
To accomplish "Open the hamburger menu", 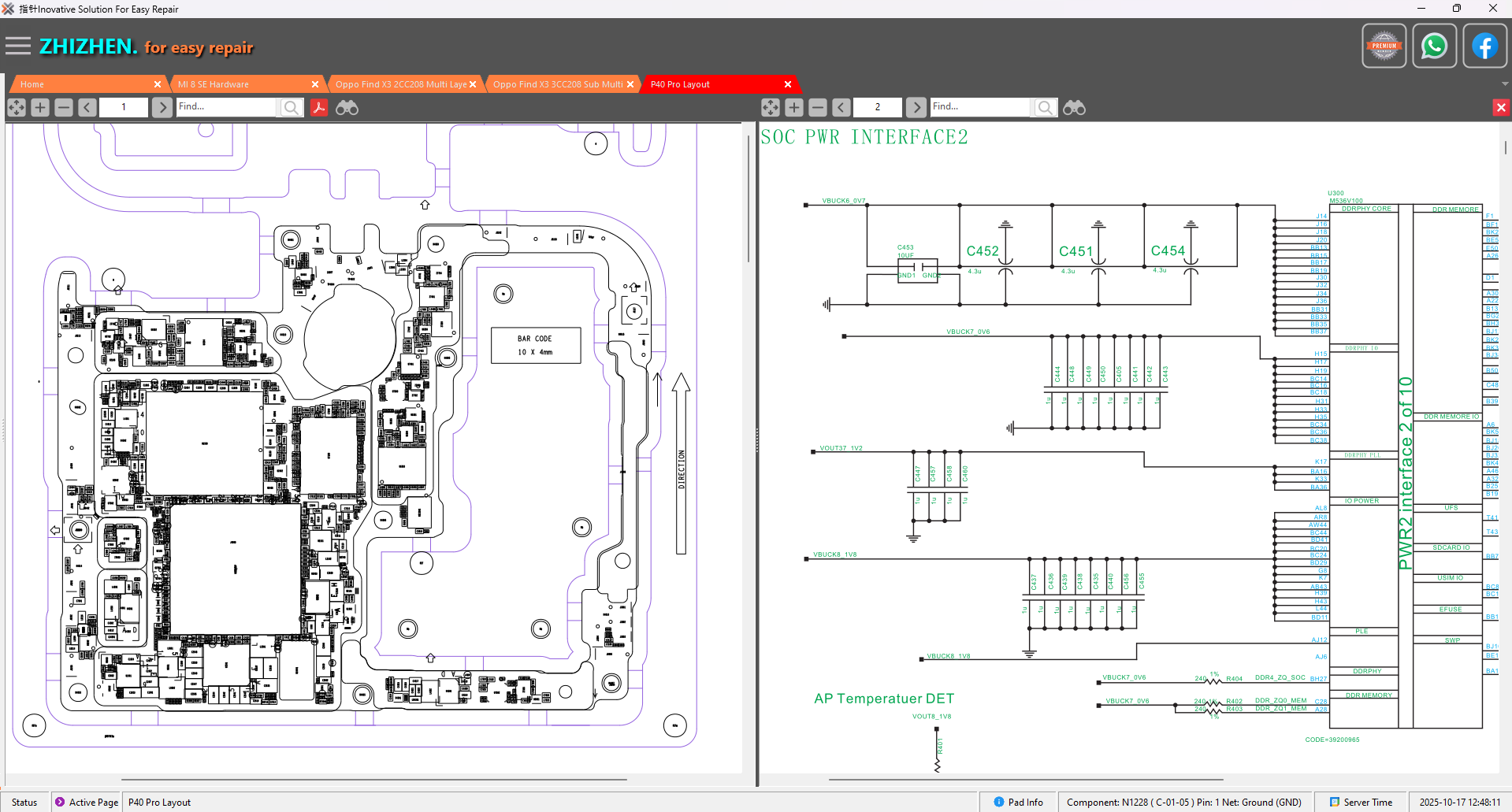I will pos(18,46).
